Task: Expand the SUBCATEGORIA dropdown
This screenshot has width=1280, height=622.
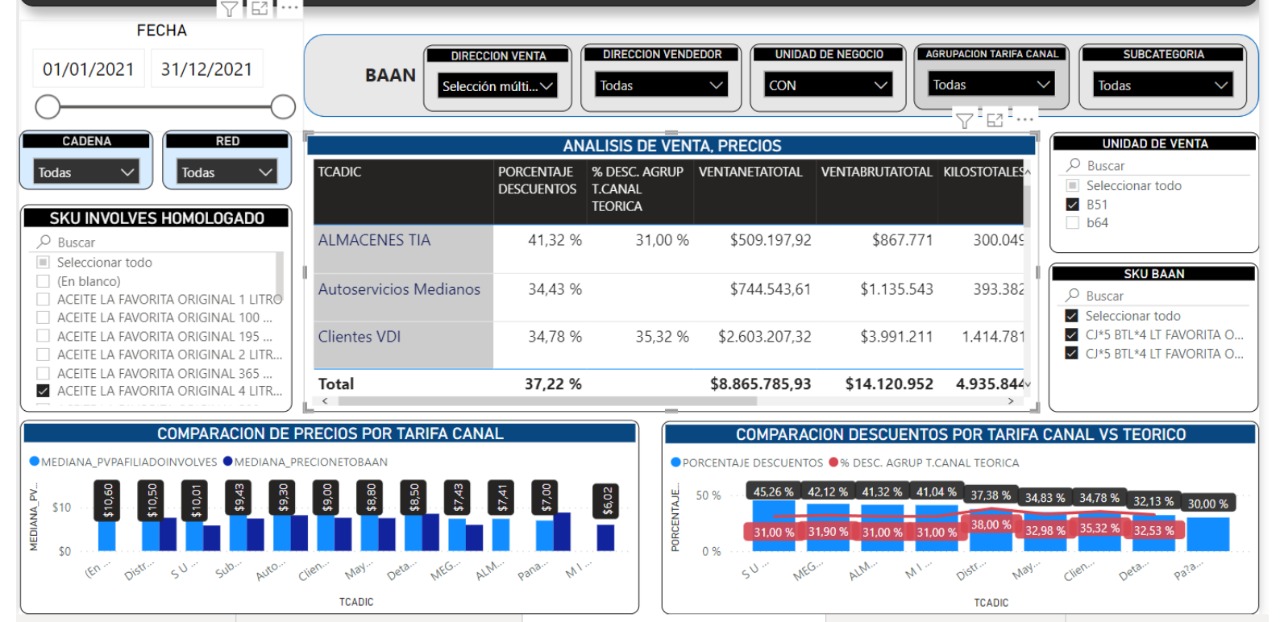Action: point(1163,86)
